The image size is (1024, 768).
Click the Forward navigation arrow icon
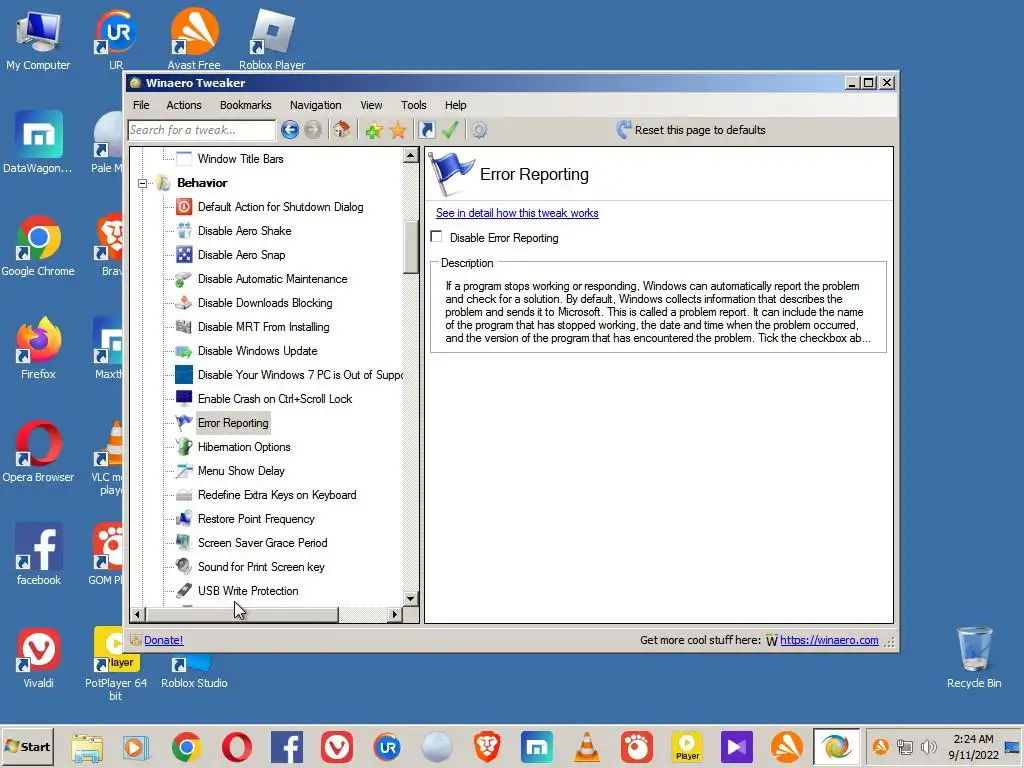pos(313,130)
